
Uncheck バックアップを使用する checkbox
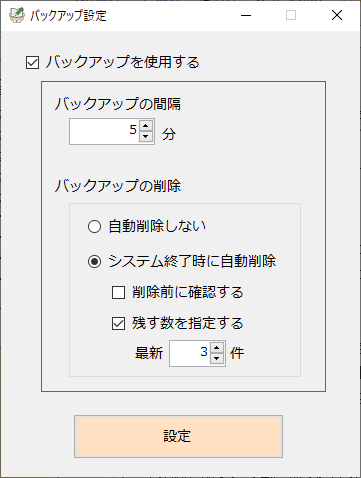pyautogui.click(x=32, y=63)
